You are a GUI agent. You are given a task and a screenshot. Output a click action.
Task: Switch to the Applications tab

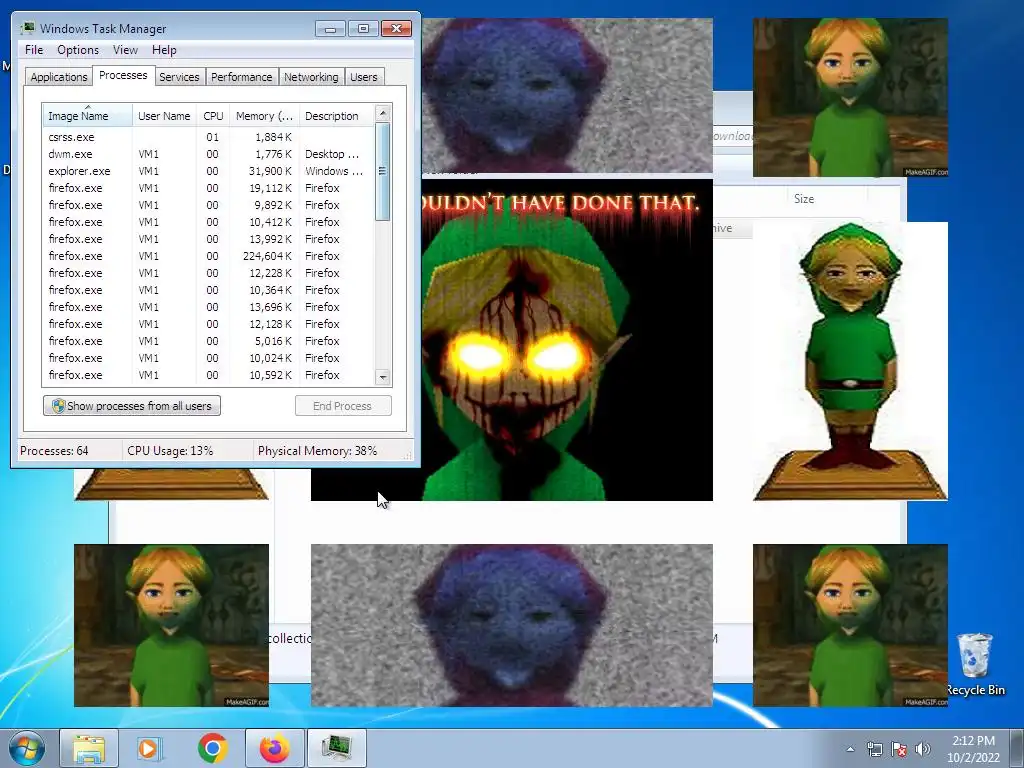59,77
